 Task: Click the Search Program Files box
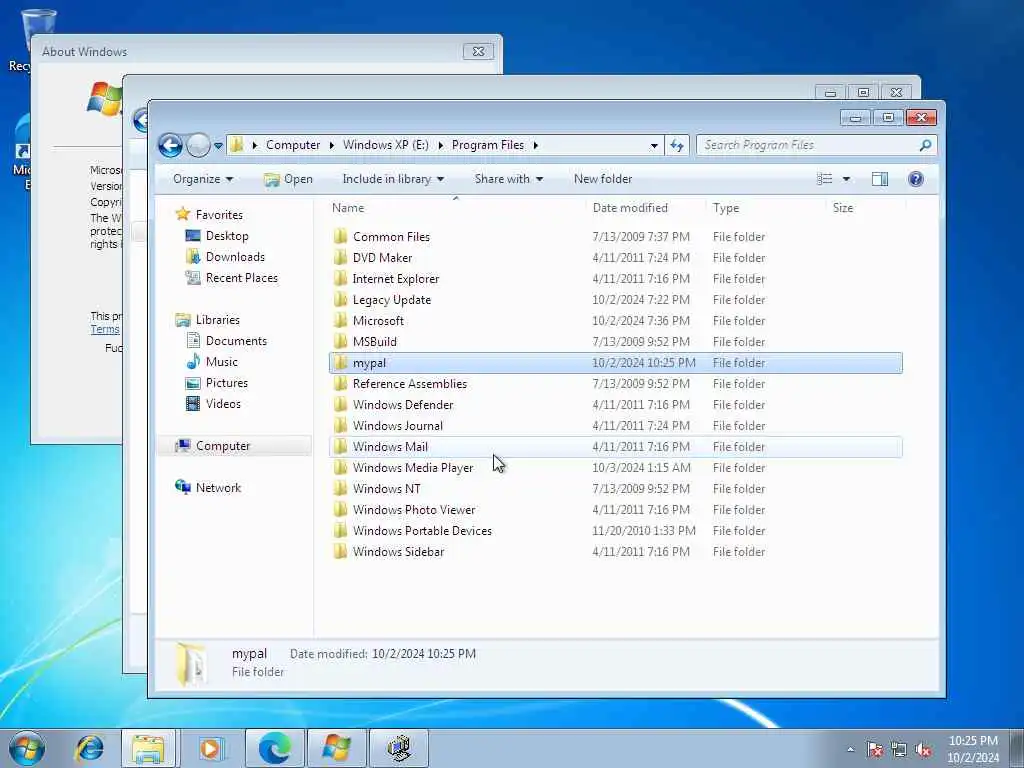click(808, 145)
